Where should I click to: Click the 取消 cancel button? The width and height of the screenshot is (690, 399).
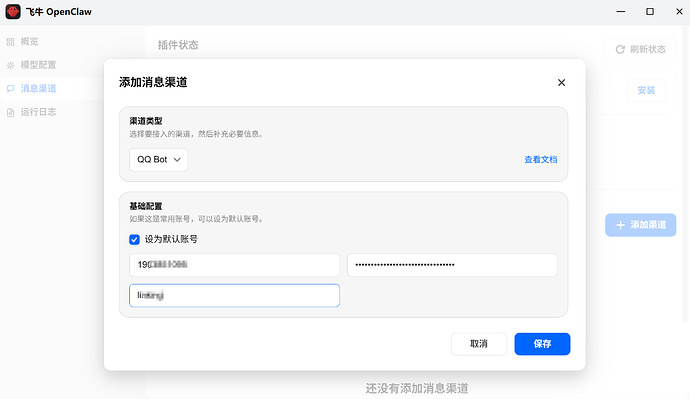coord(479,344)
